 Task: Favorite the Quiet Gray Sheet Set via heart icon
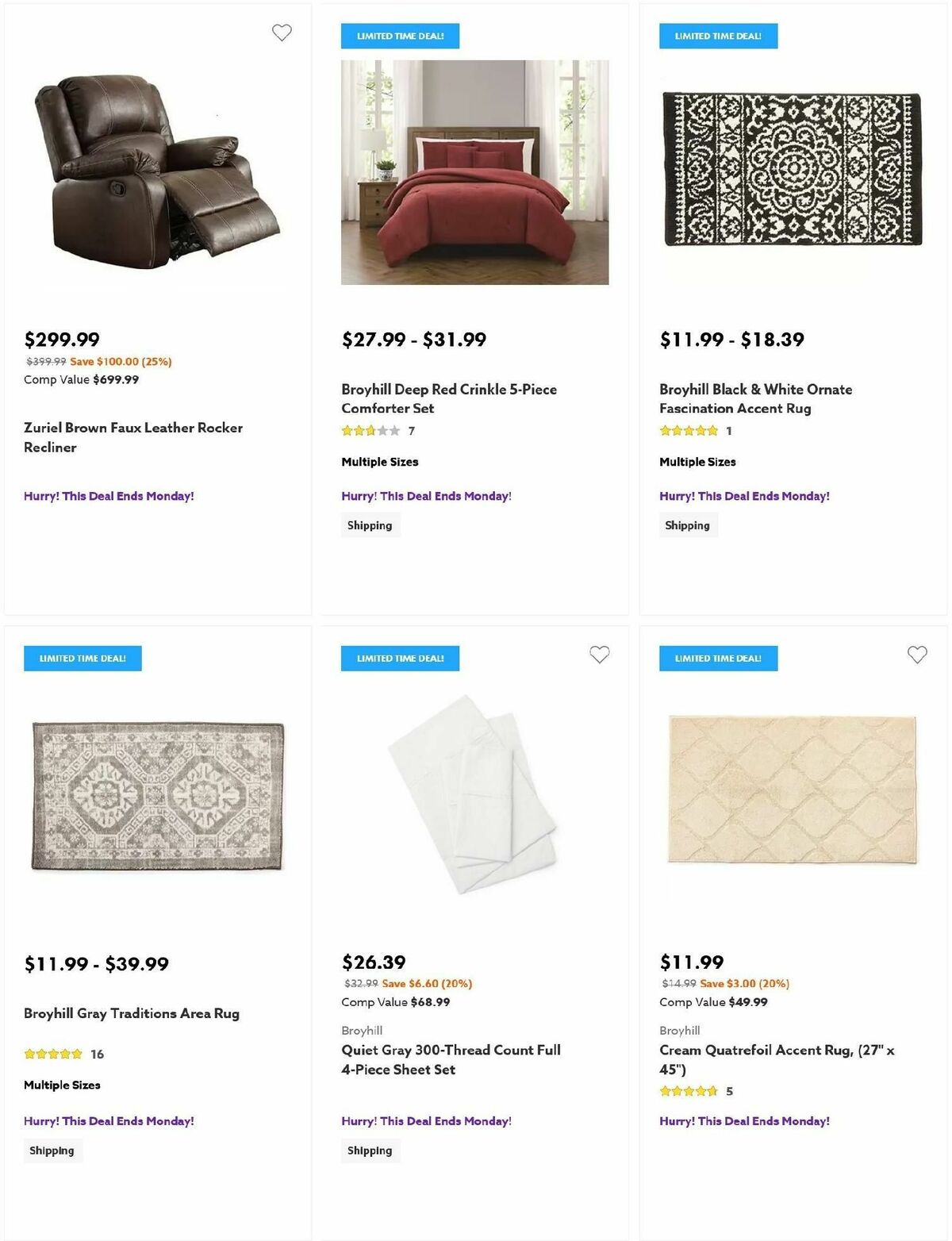click(600, 655)
